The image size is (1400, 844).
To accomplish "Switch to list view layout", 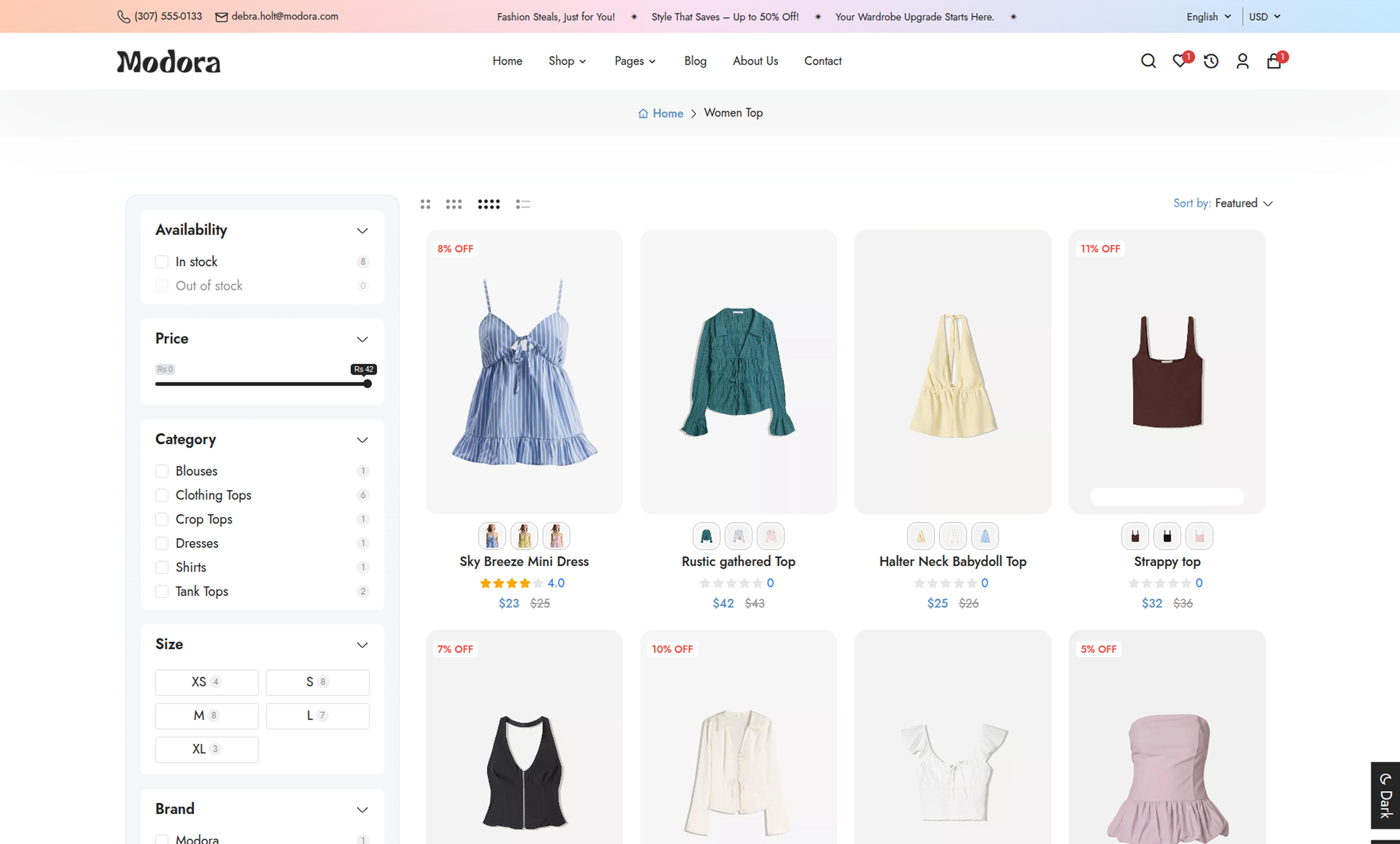I will click(x=523, y=204).
